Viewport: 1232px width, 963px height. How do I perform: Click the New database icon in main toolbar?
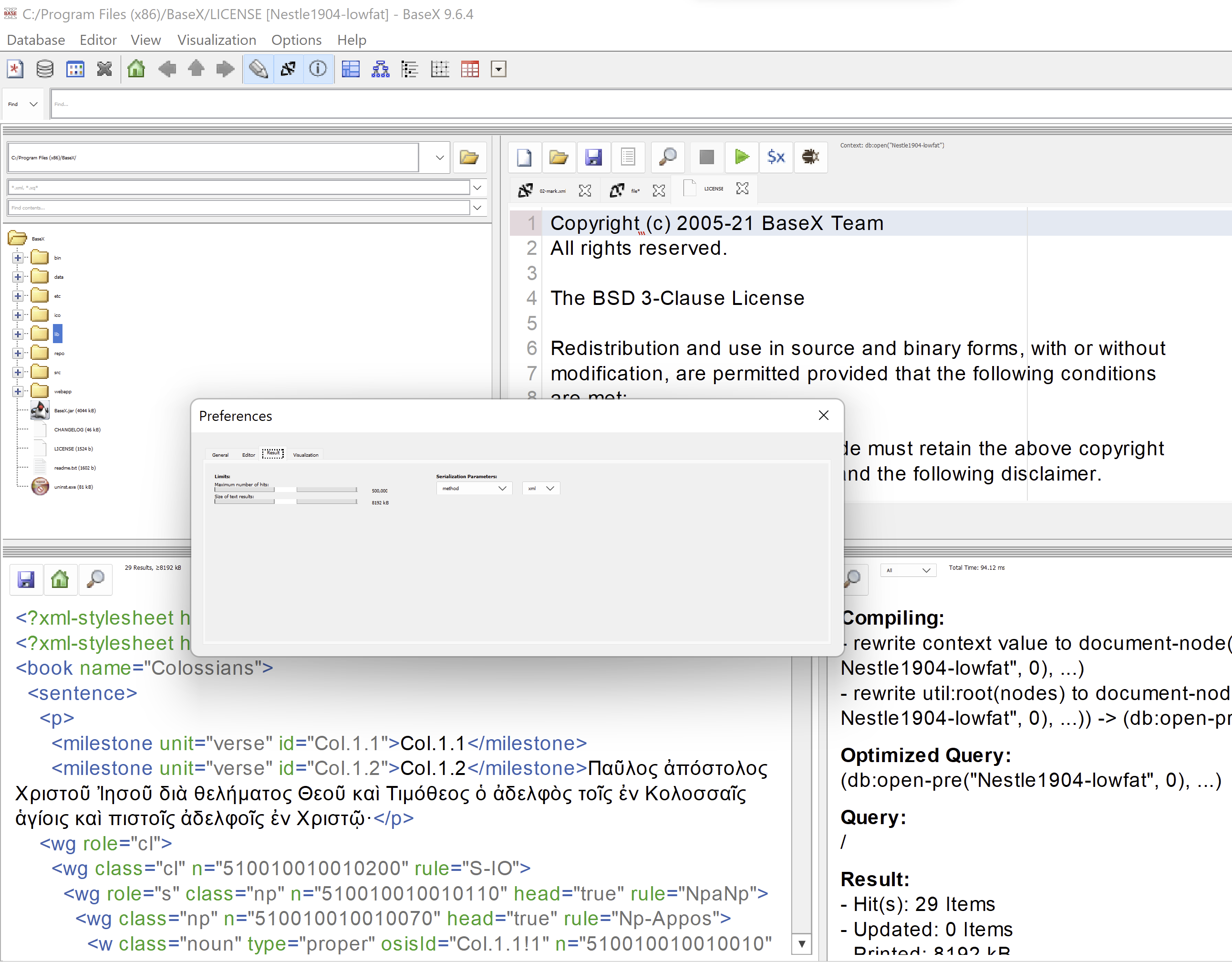(x=15, y=69)
